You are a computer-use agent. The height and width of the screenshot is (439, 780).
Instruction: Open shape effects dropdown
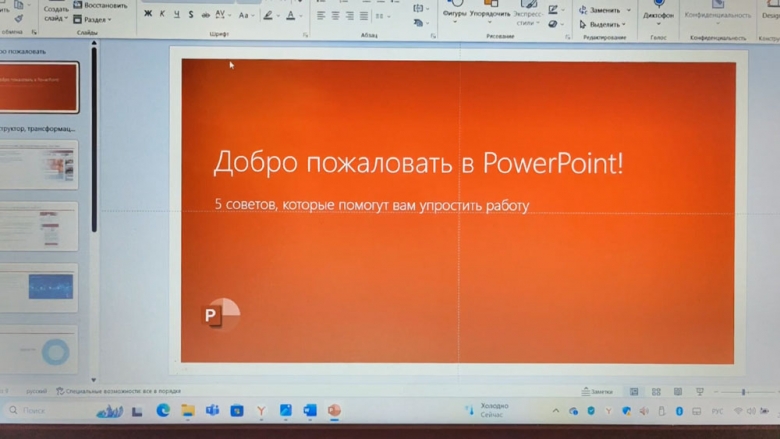556,24
